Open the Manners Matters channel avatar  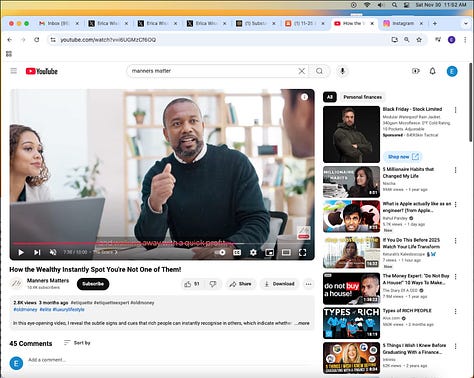(15, 284)
